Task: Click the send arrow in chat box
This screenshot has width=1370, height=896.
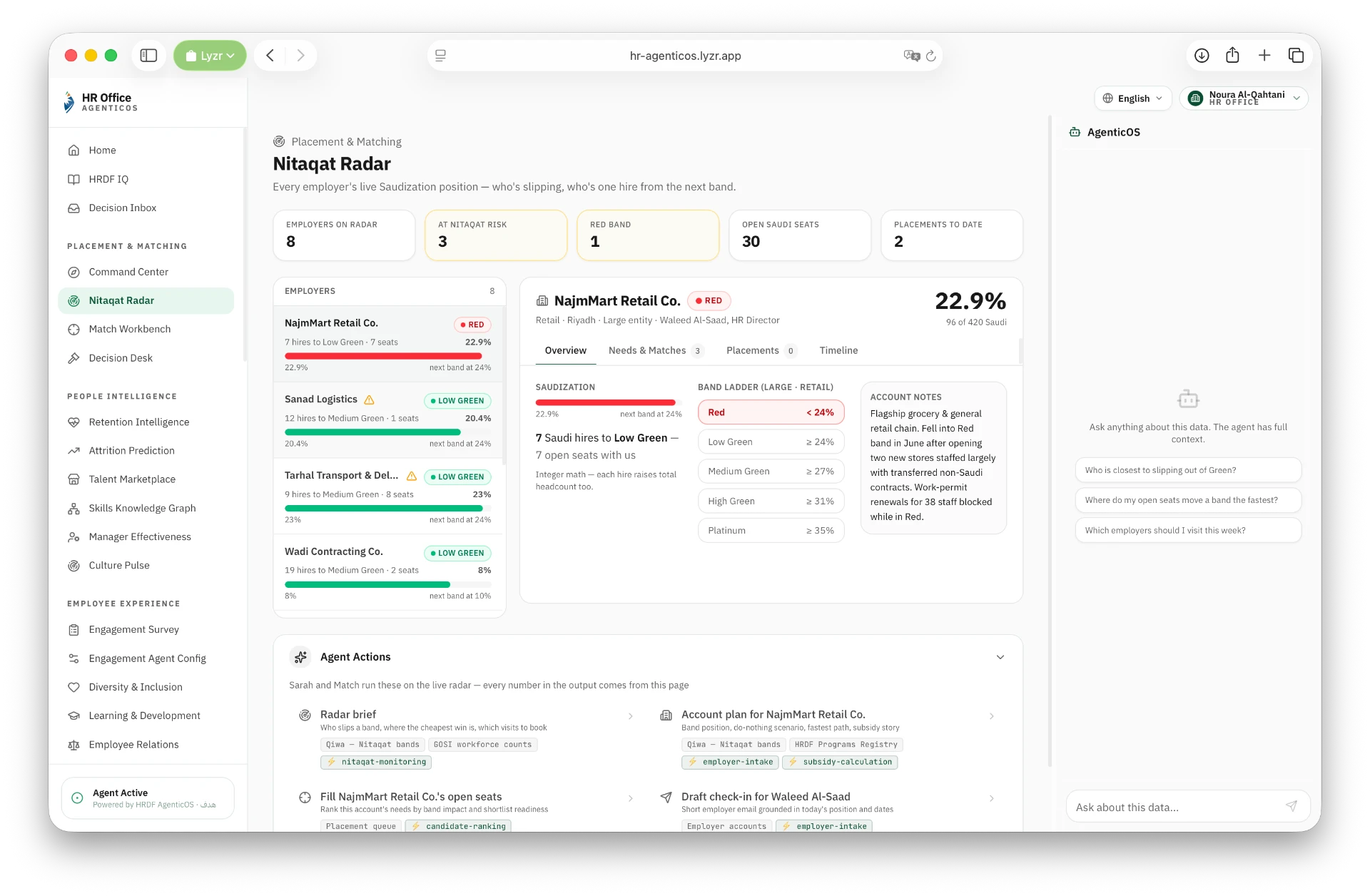Action: pyautogui.click(x=1291, y=806)
